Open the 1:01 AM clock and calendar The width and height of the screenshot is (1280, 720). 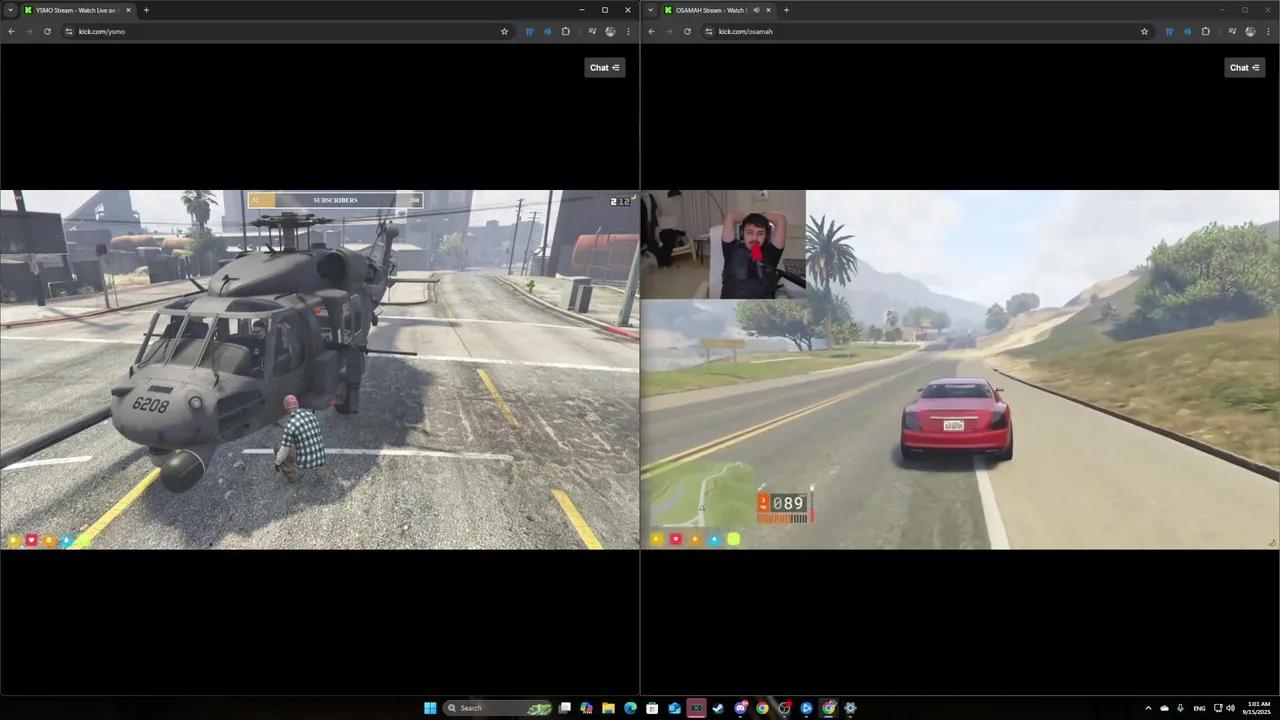pyautogui.click(x=1258, y=708)
